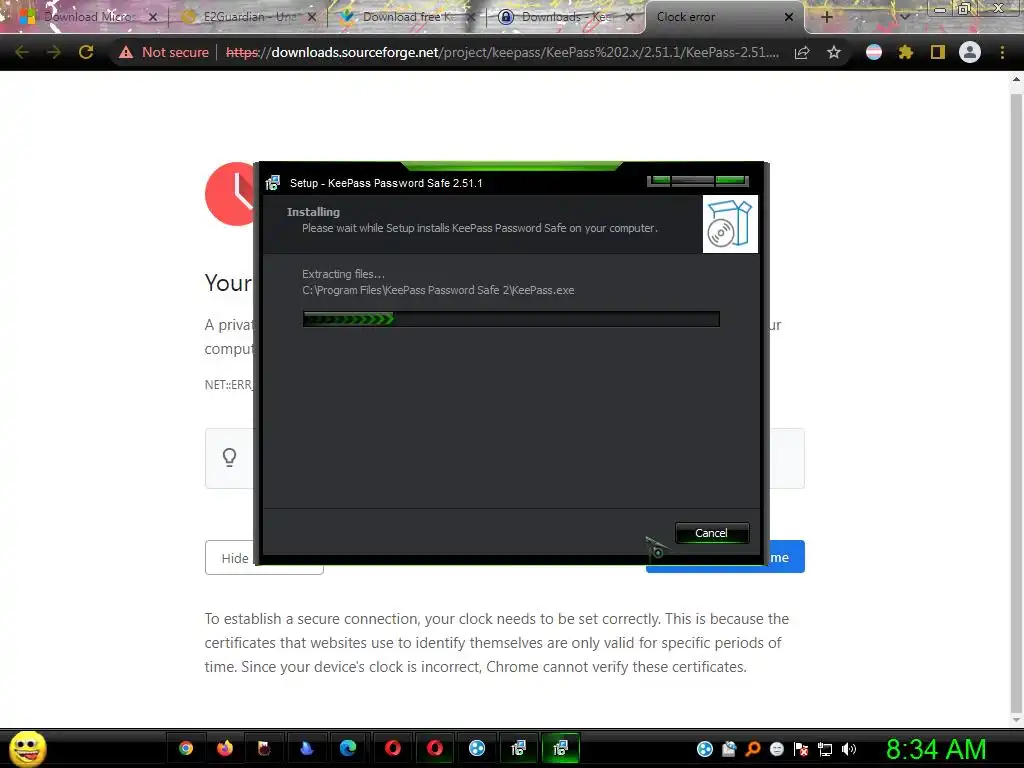
Task: Click the blue button ending in 'me'
Action: tap(725, 557)
